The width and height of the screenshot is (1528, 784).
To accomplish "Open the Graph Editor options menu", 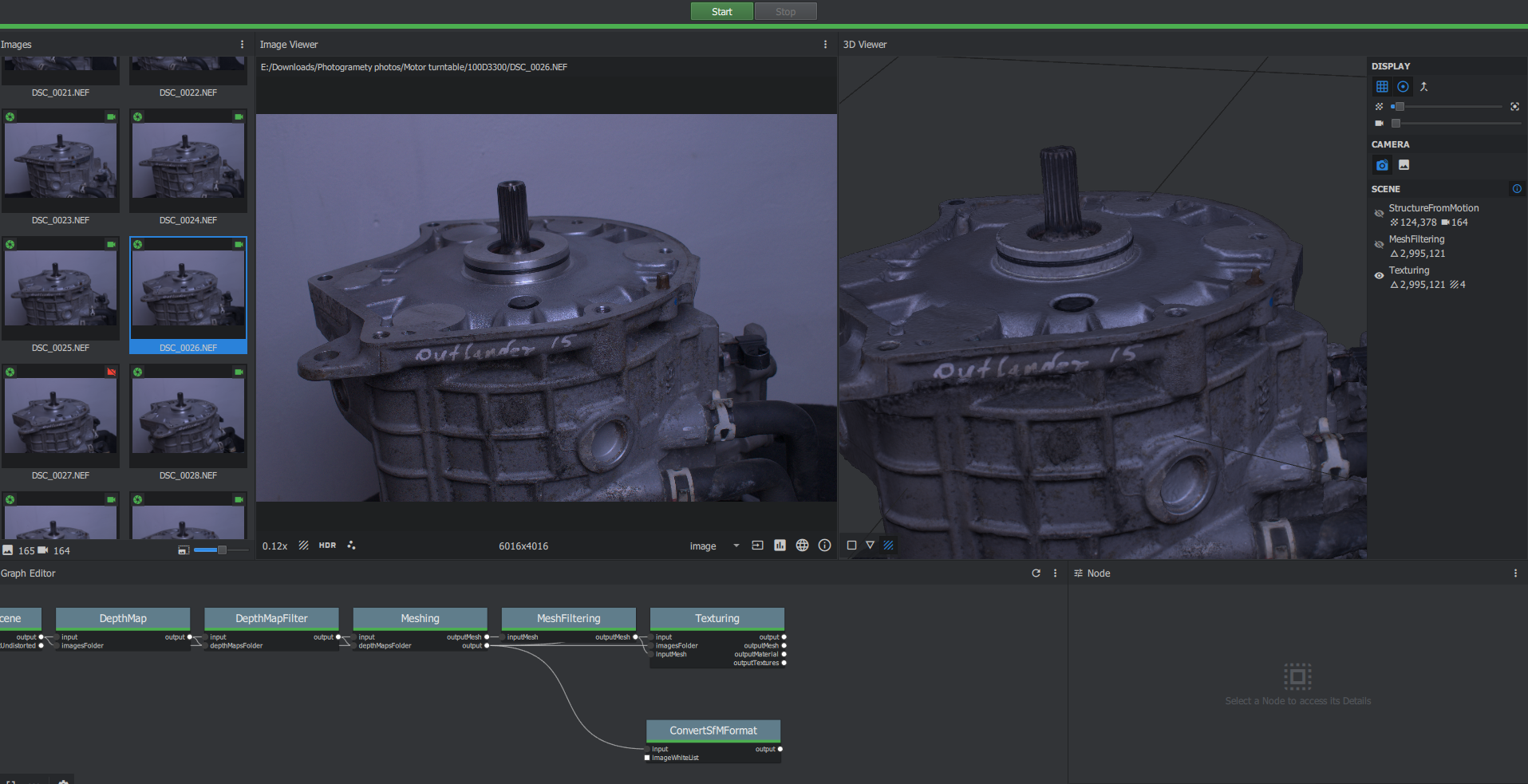I will pos(1055,573).
